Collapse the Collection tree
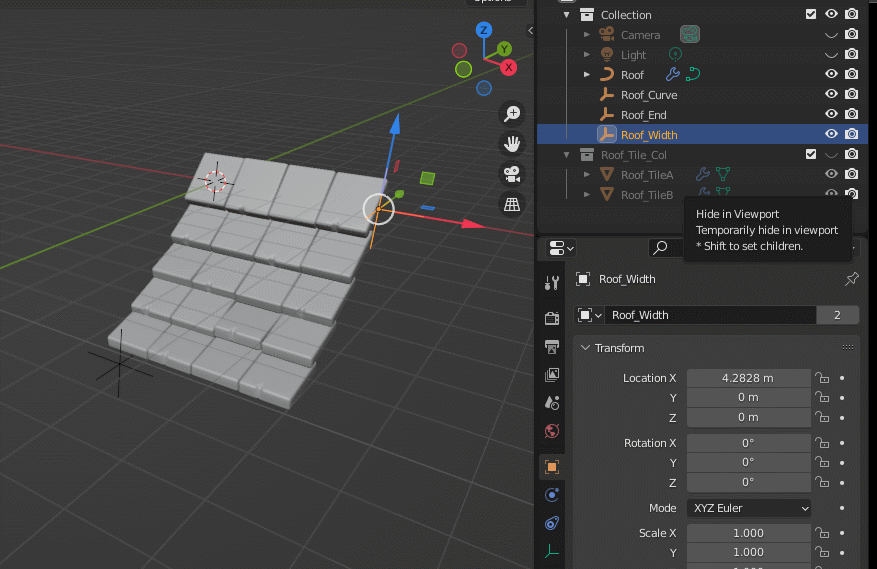Screen dimensions: 877x569 click(567, 15)
